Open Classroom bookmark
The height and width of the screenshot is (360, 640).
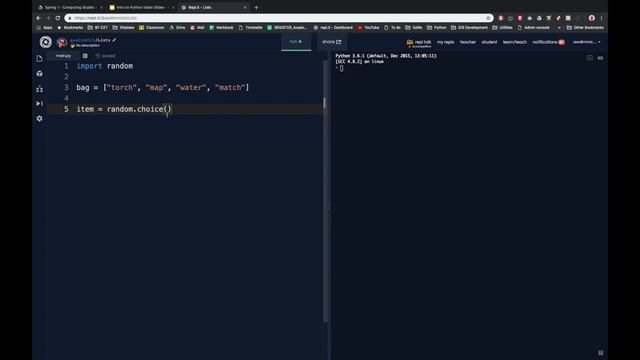tap(151, 28)
